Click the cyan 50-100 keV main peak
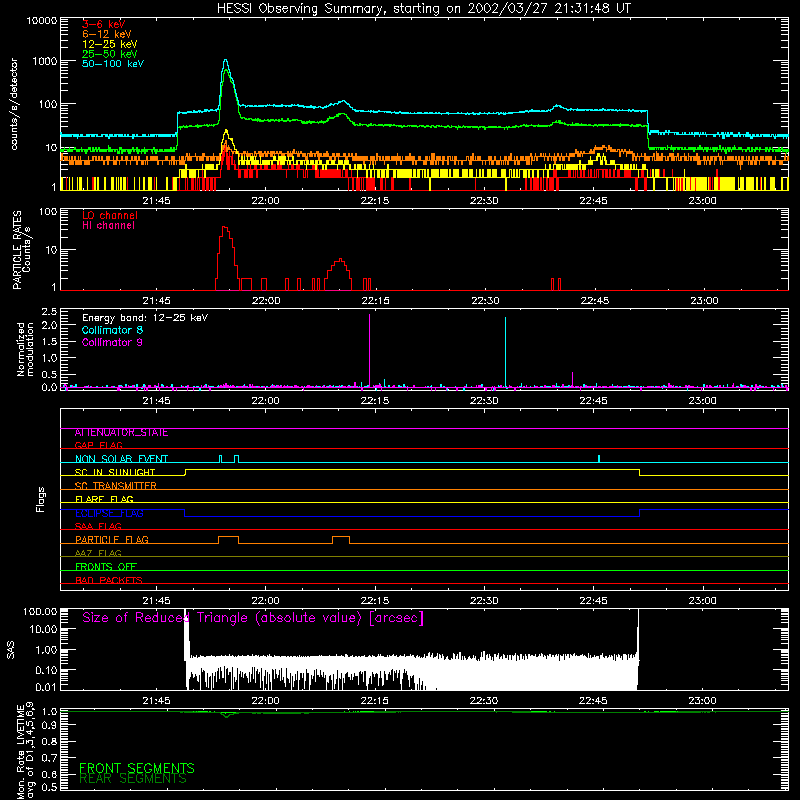Image resolution: width=800 pixels, height=800 pixels. coord(226,61)
